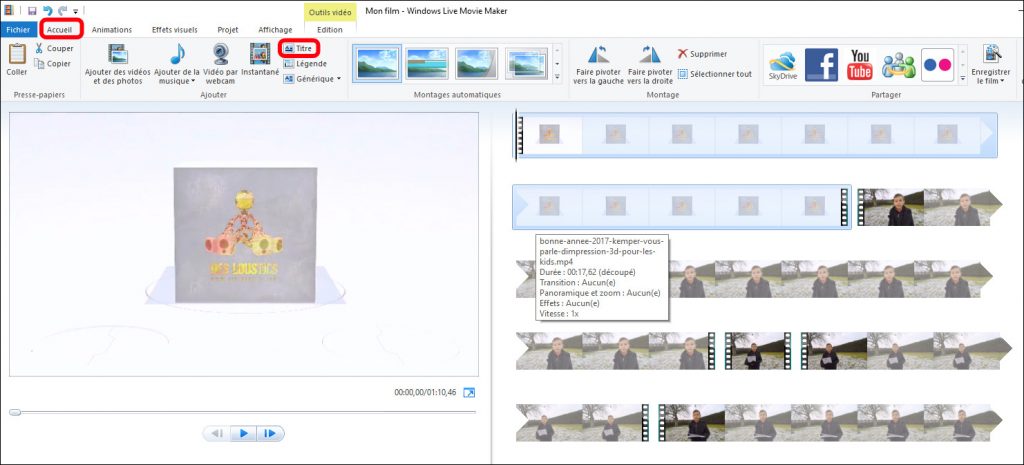The image size is (1024, 465).
Task: Expand the quick access toolbar customization arrow
Action: [75, 11]
